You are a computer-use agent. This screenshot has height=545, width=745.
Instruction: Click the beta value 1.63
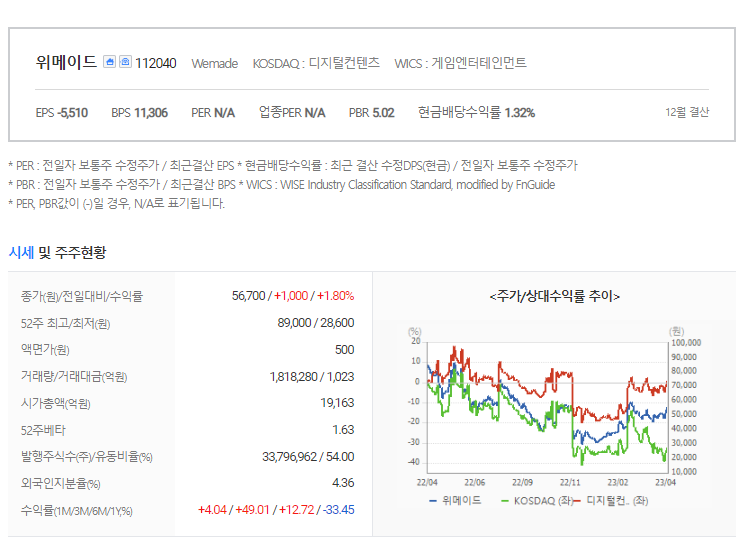coord(343,430)
